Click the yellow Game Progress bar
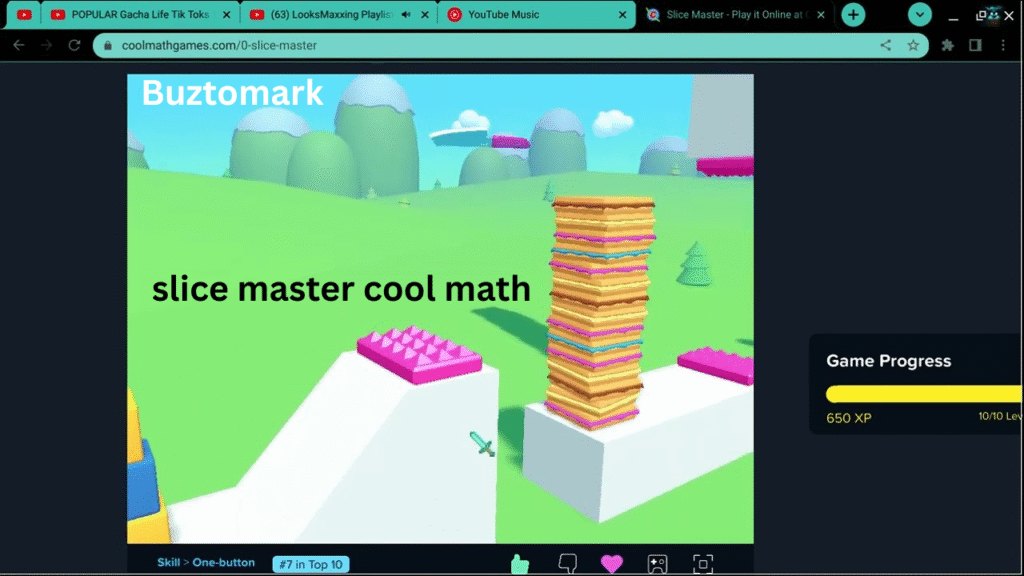1024x576 pixels. tap(923, 394)
